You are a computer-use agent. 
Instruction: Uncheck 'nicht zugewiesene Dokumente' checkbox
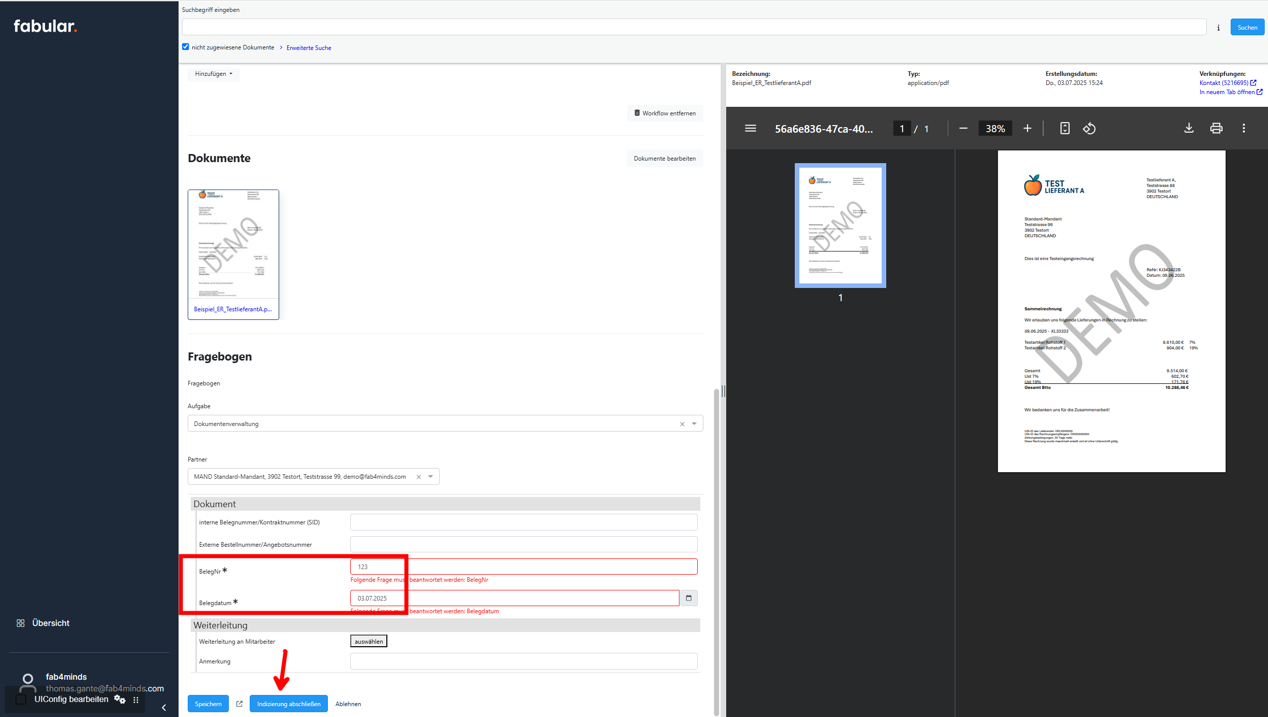186,47
